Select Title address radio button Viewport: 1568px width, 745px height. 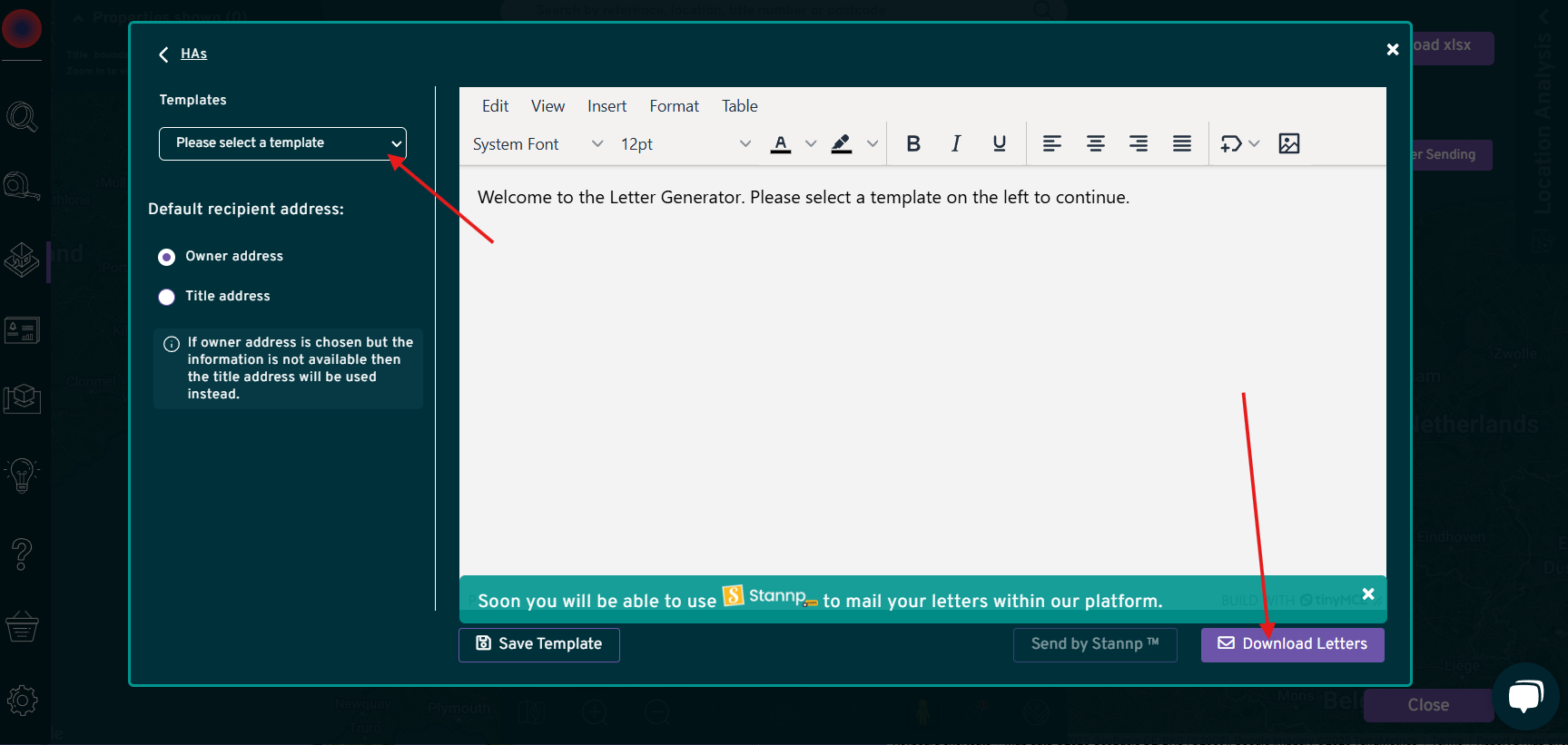166,297
